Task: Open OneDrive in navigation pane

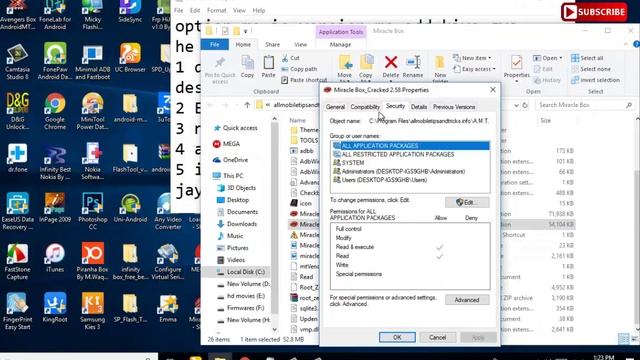Action: click(x=231, y=160)
